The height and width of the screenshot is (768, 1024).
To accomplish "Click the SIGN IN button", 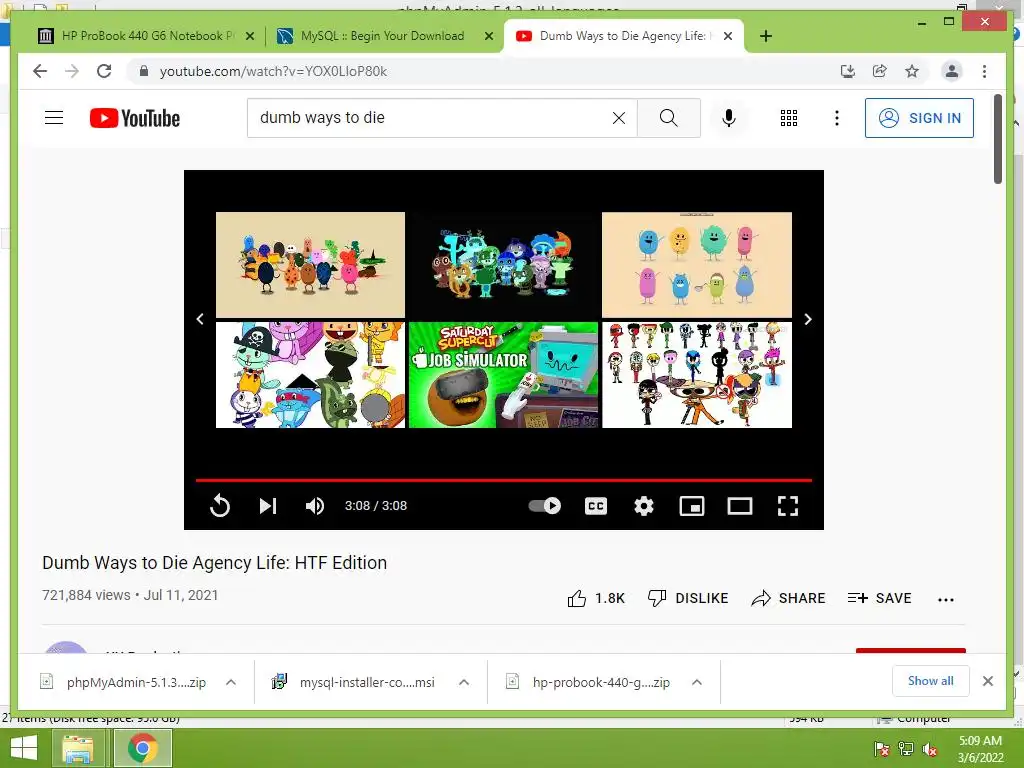I will click(919, 118).
